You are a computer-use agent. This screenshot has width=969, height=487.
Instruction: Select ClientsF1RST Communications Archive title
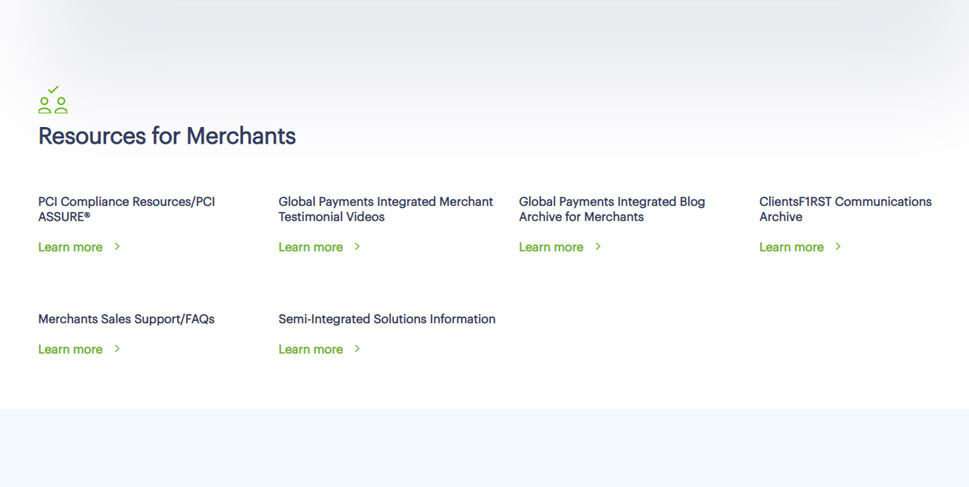coord(845,209)
